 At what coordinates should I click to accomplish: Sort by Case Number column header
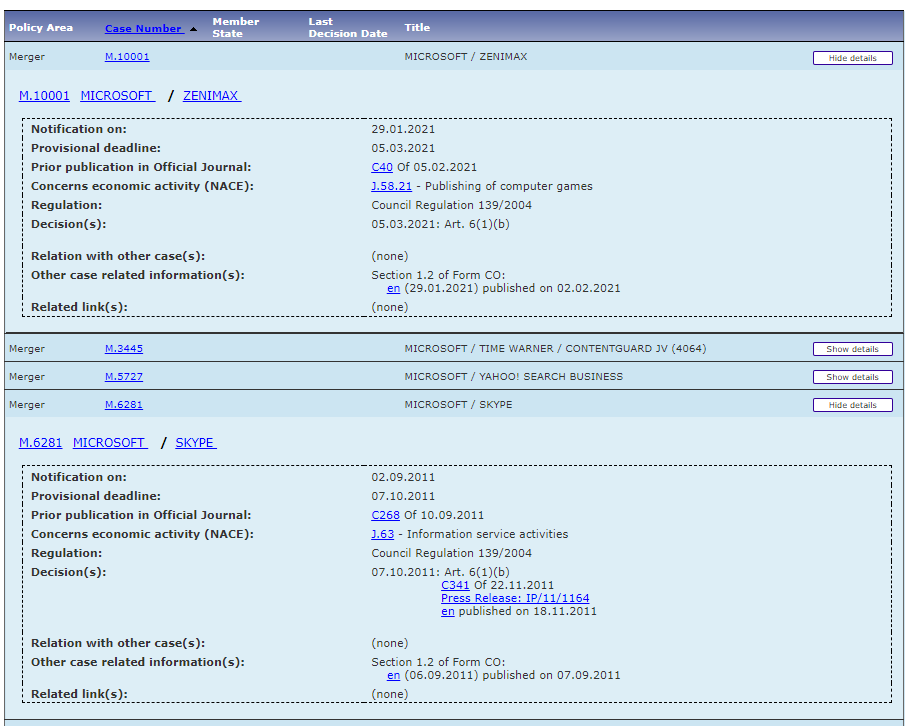[x=144, y=28]
